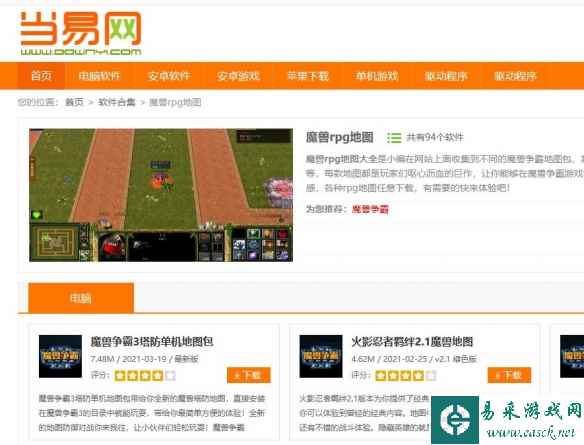The image size is (584, 445).
Task: Click the 7.48M / 2021-03-19 info text
Action: pyautogui.click(x=145, y=359)
